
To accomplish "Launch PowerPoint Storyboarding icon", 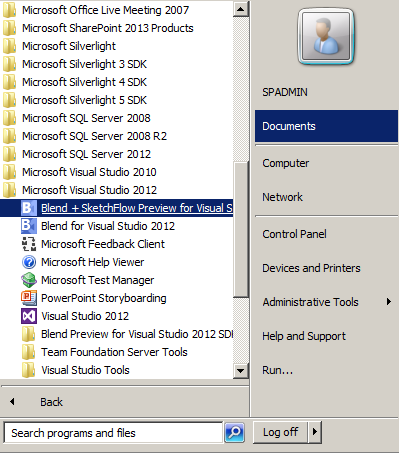I will click(29, 298).
